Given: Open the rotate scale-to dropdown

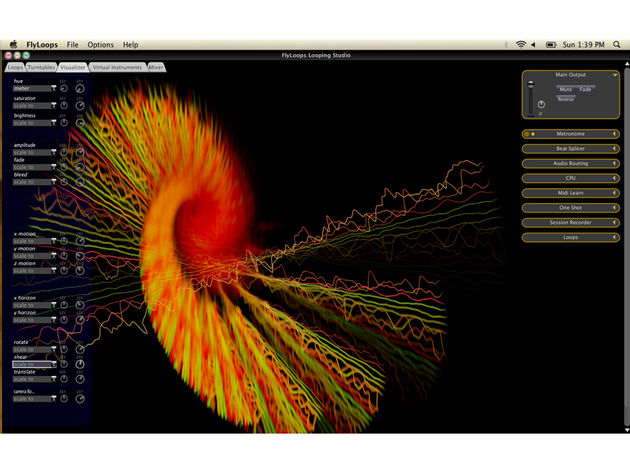Looking at the screenshot, I should 35,350.
